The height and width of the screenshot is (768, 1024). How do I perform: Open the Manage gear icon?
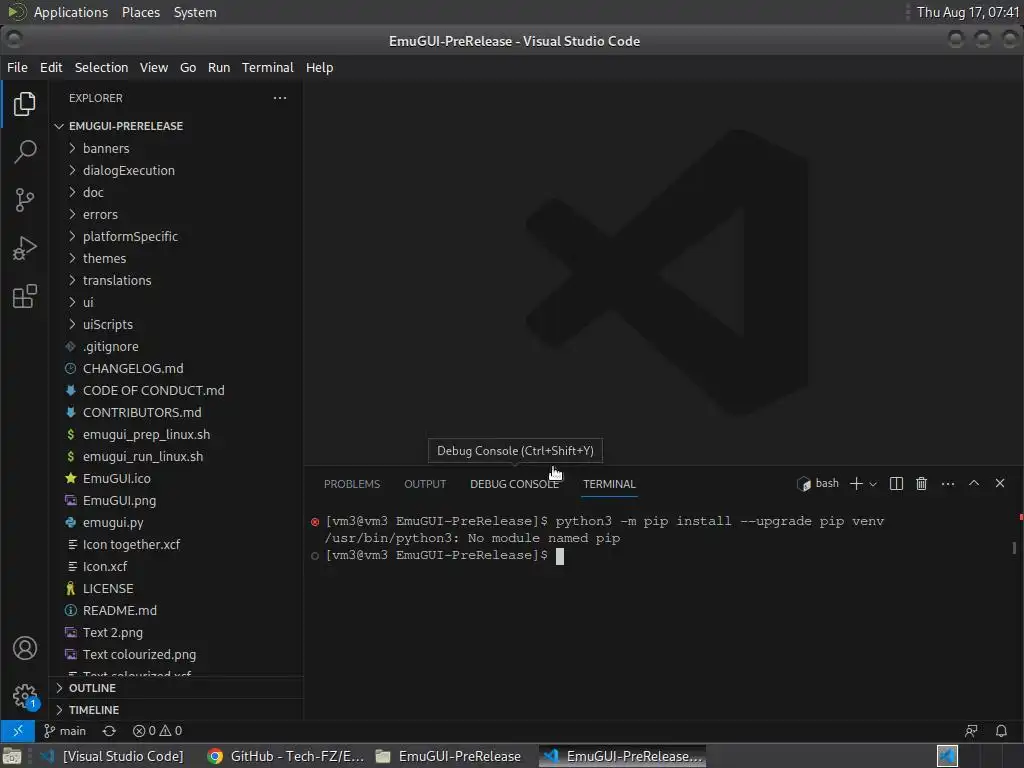click(x=24, y=696)
